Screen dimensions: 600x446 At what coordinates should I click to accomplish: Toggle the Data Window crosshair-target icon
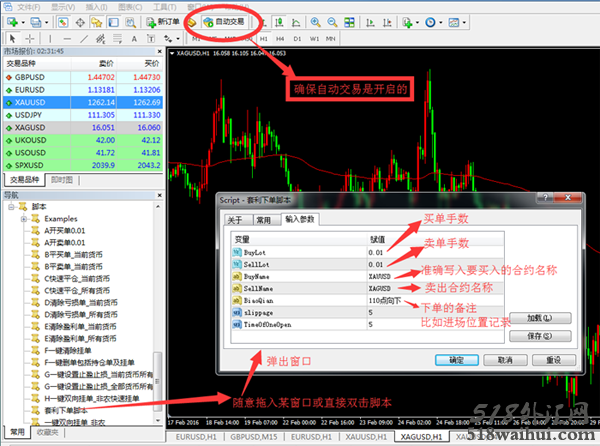click(x=80, y=22)
